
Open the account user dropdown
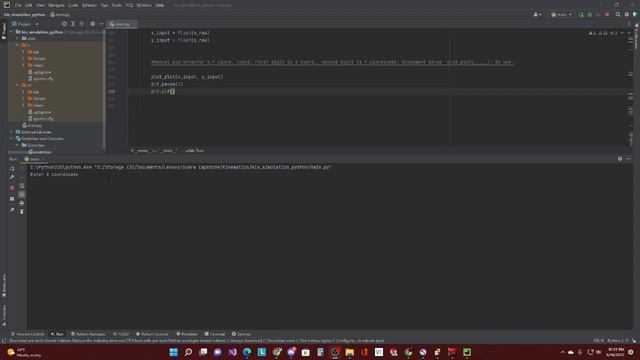537,15
